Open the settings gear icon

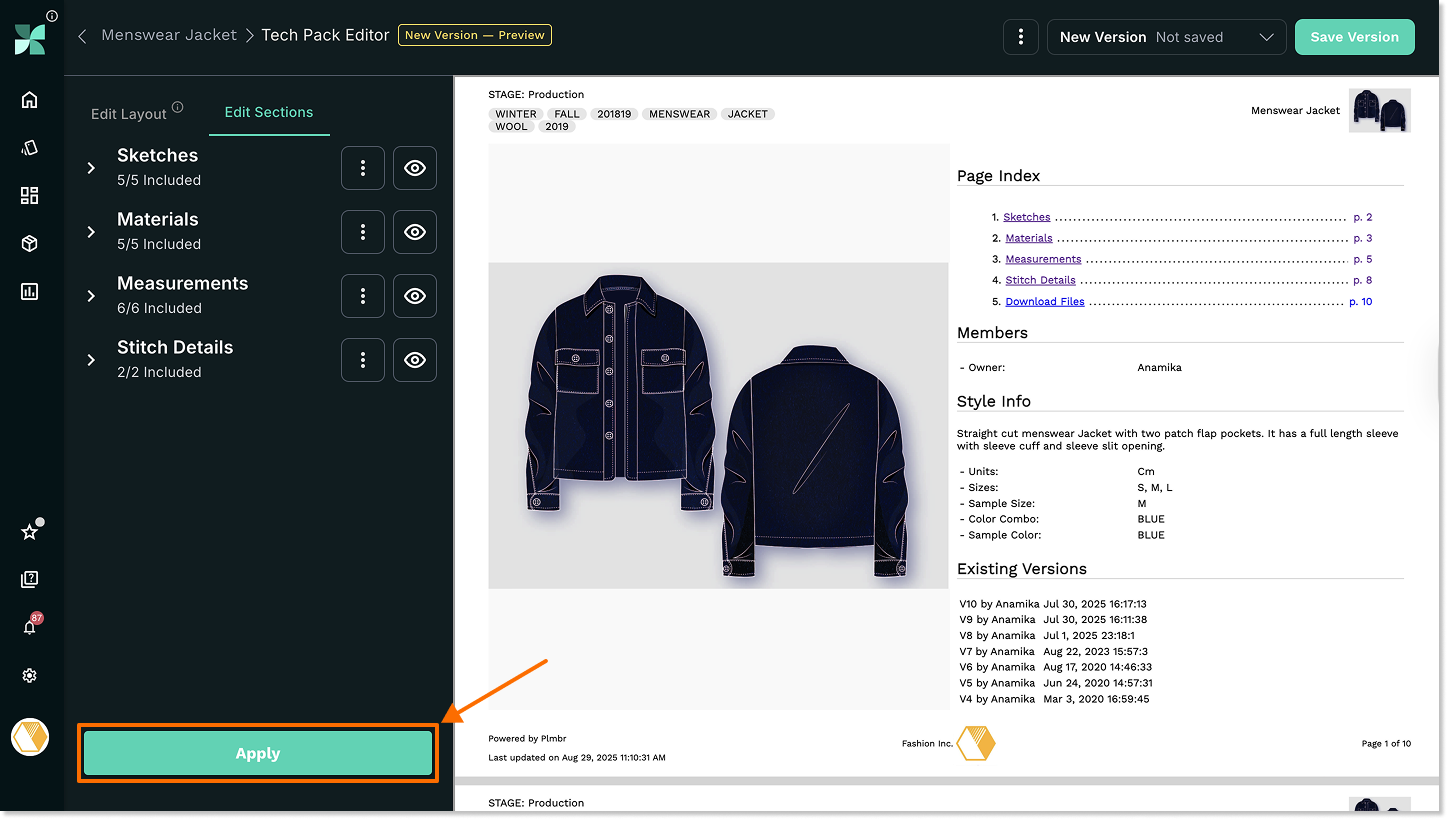click(x=30, y=676)
